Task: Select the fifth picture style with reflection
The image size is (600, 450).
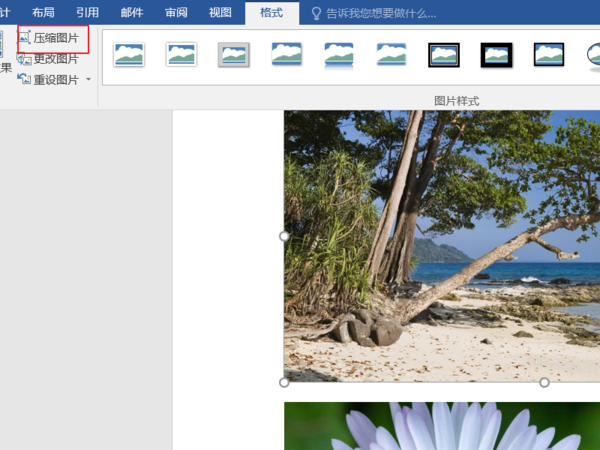Action: point(339,55)
